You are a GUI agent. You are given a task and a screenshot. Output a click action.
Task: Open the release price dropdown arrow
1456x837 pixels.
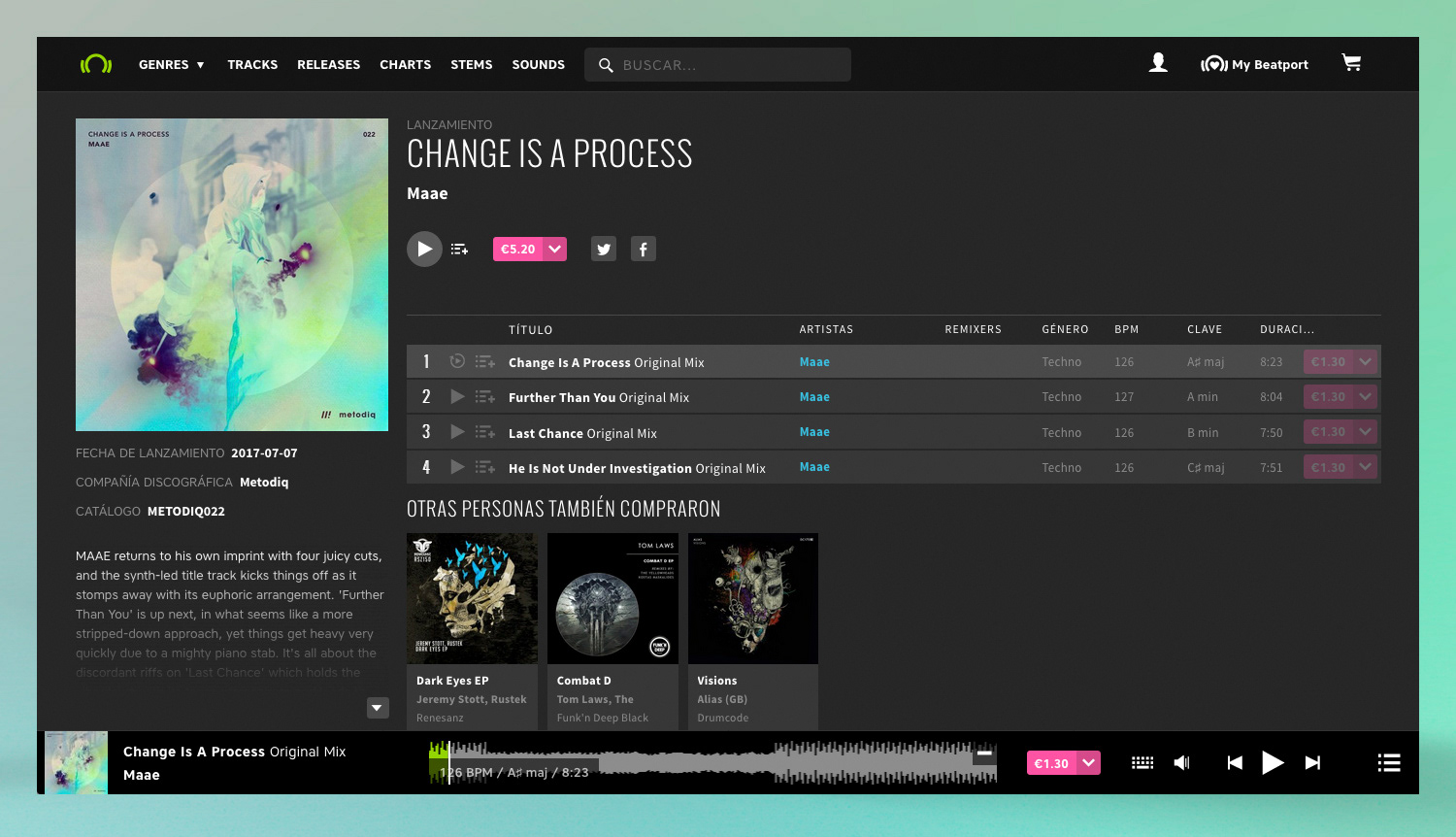pos(555,250)
